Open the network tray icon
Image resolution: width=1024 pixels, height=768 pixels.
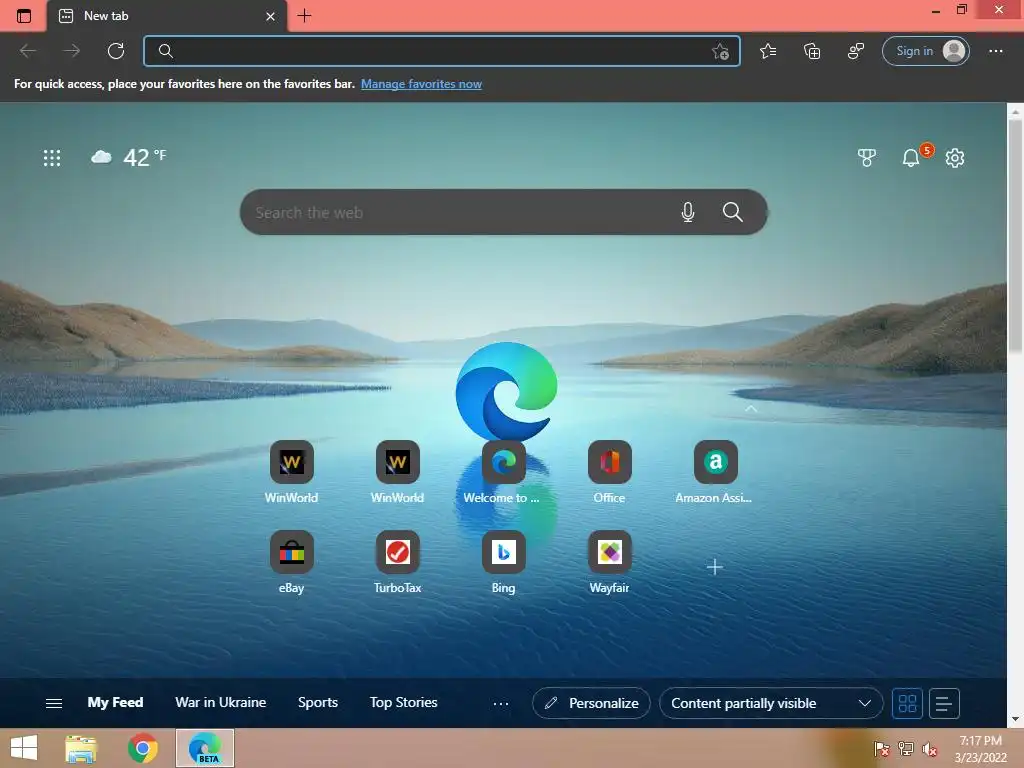pos(905,749)
